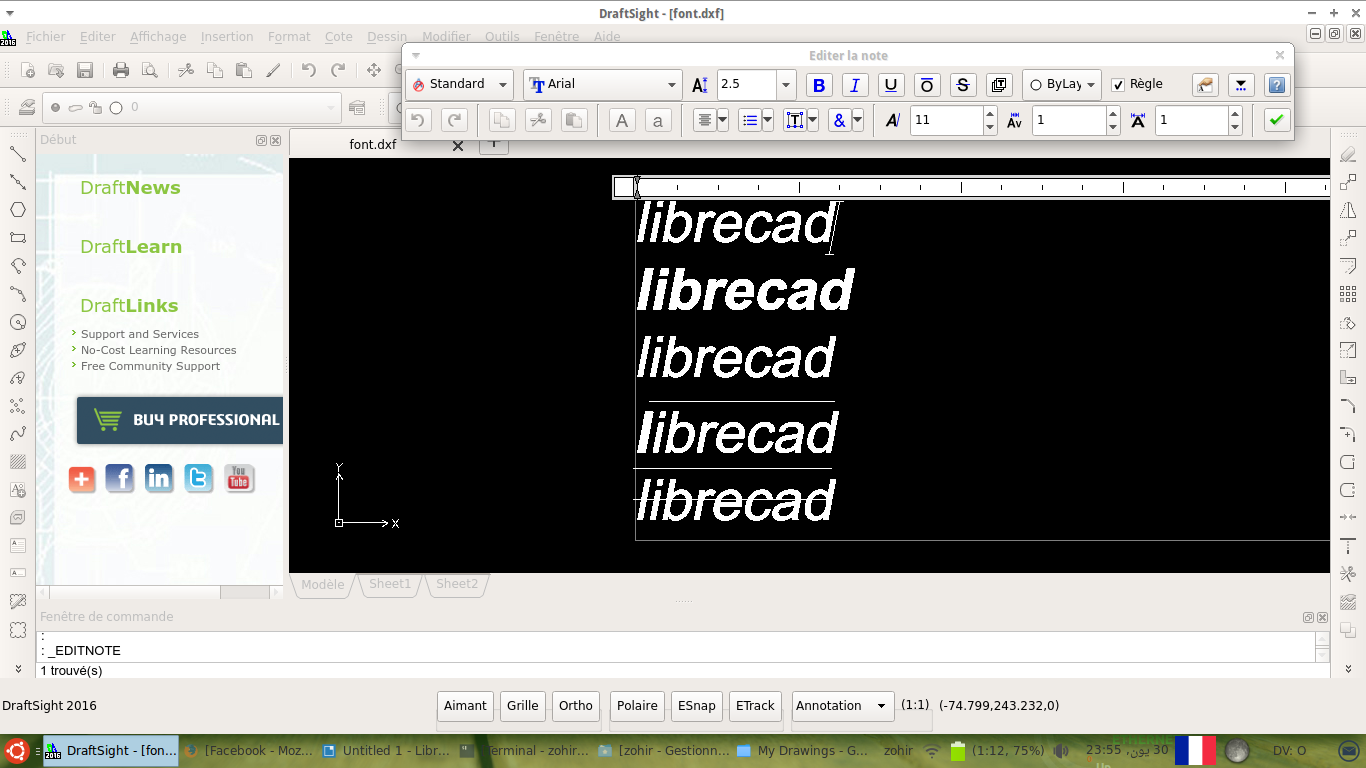The width and height of the screenshot is (1366, 768).
Task: Apply Italic formatting in note editor
Action: click(855, 85)
